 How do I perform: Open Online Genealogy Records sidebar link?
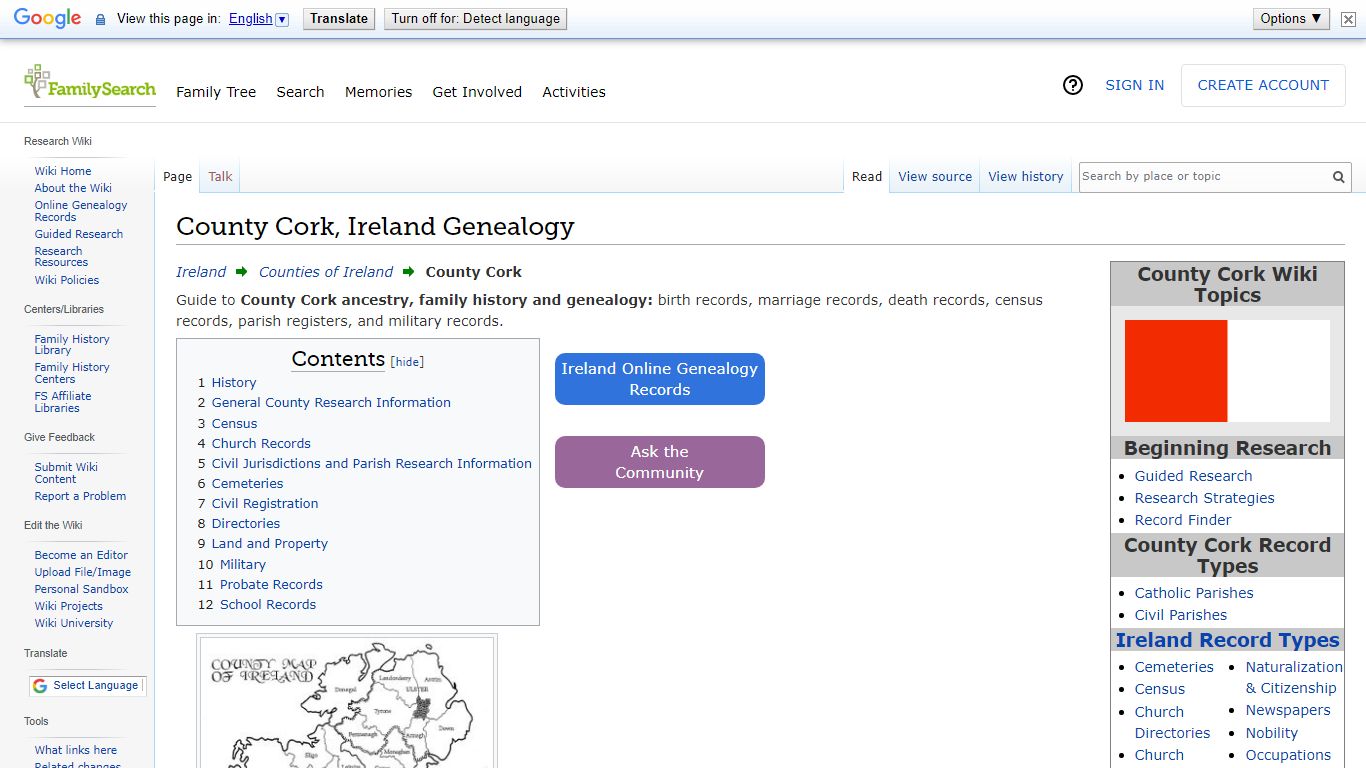[81, 211]
